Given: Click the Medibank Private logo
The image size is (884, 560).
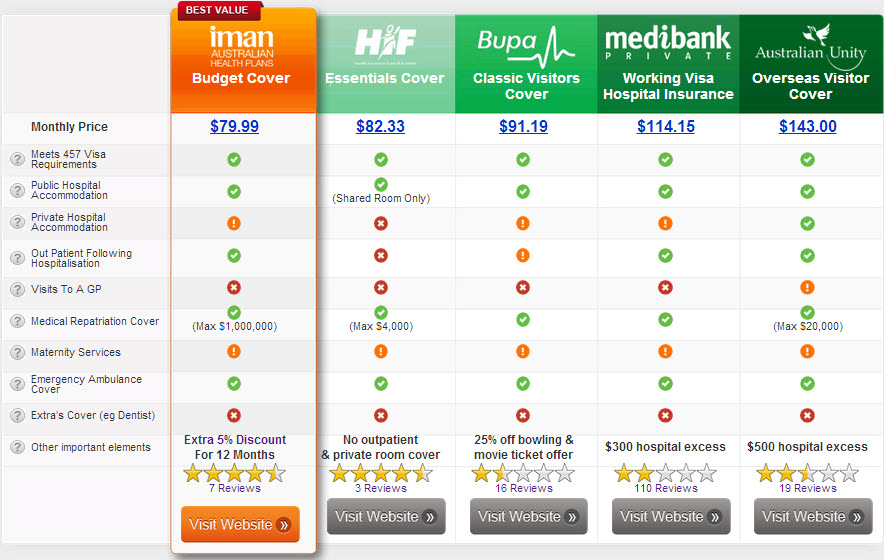Looking at the screenshot, I should 668,44.
